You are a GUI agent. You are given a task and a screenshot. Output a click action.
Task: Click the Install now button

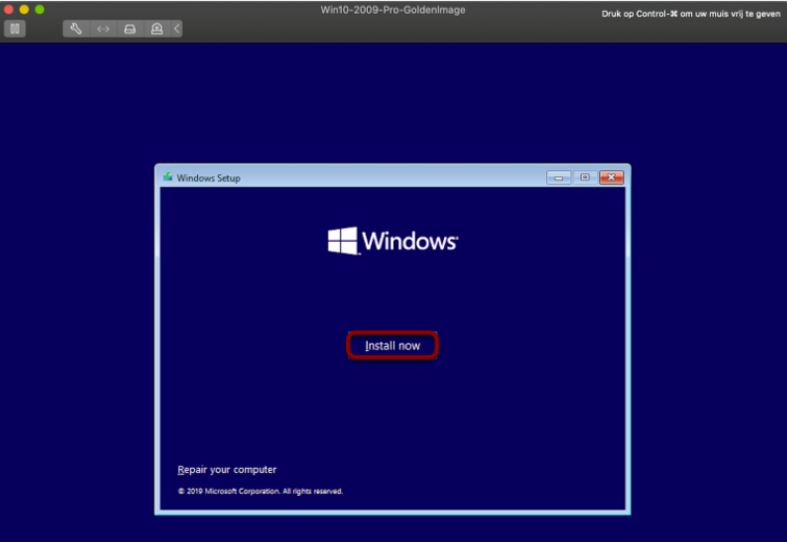pos(392,345)
